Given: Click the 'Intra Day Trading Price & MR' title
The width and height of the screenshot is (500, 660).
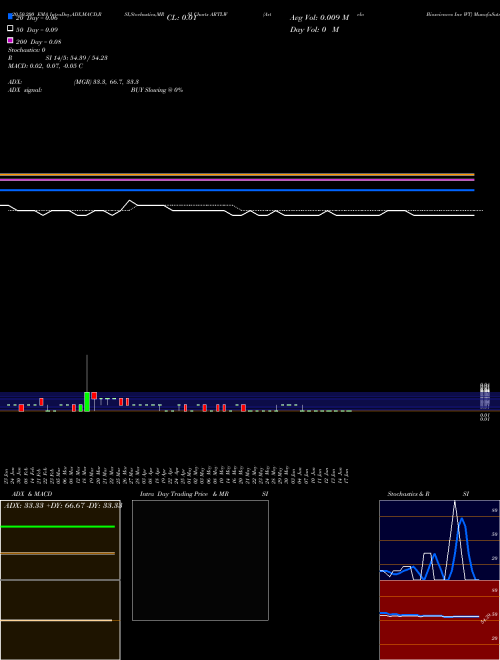Looking at the screenshot, I should pyautogui.click(x=184, y=494).
